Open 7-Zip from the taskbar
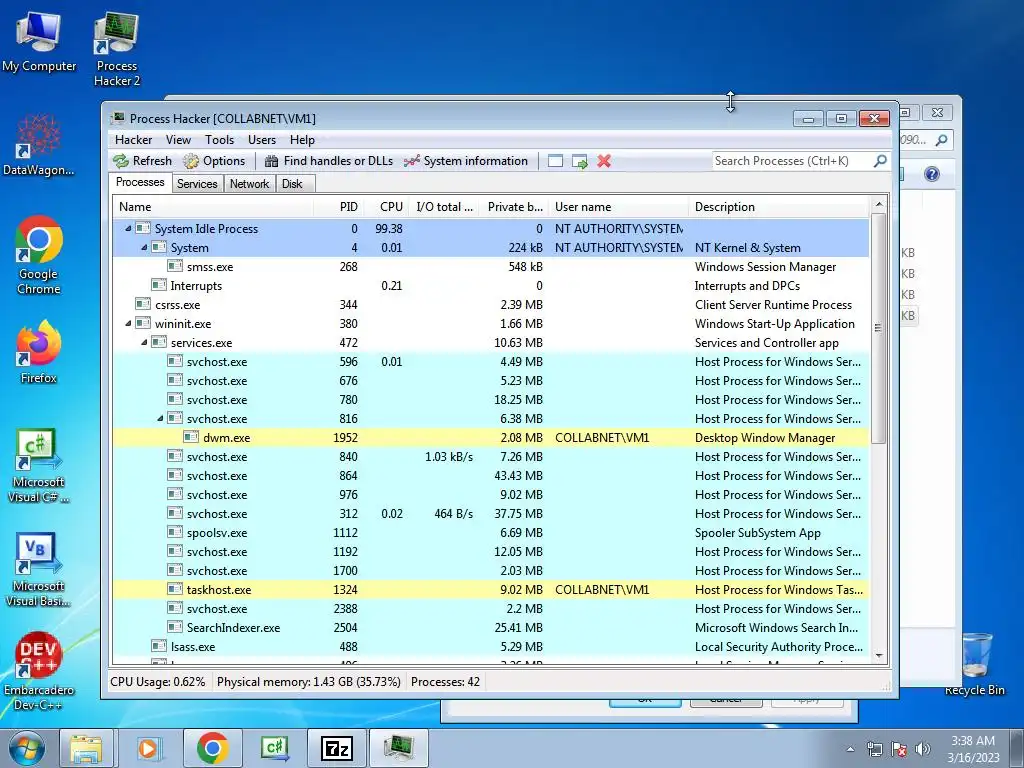 pos(336,748)
